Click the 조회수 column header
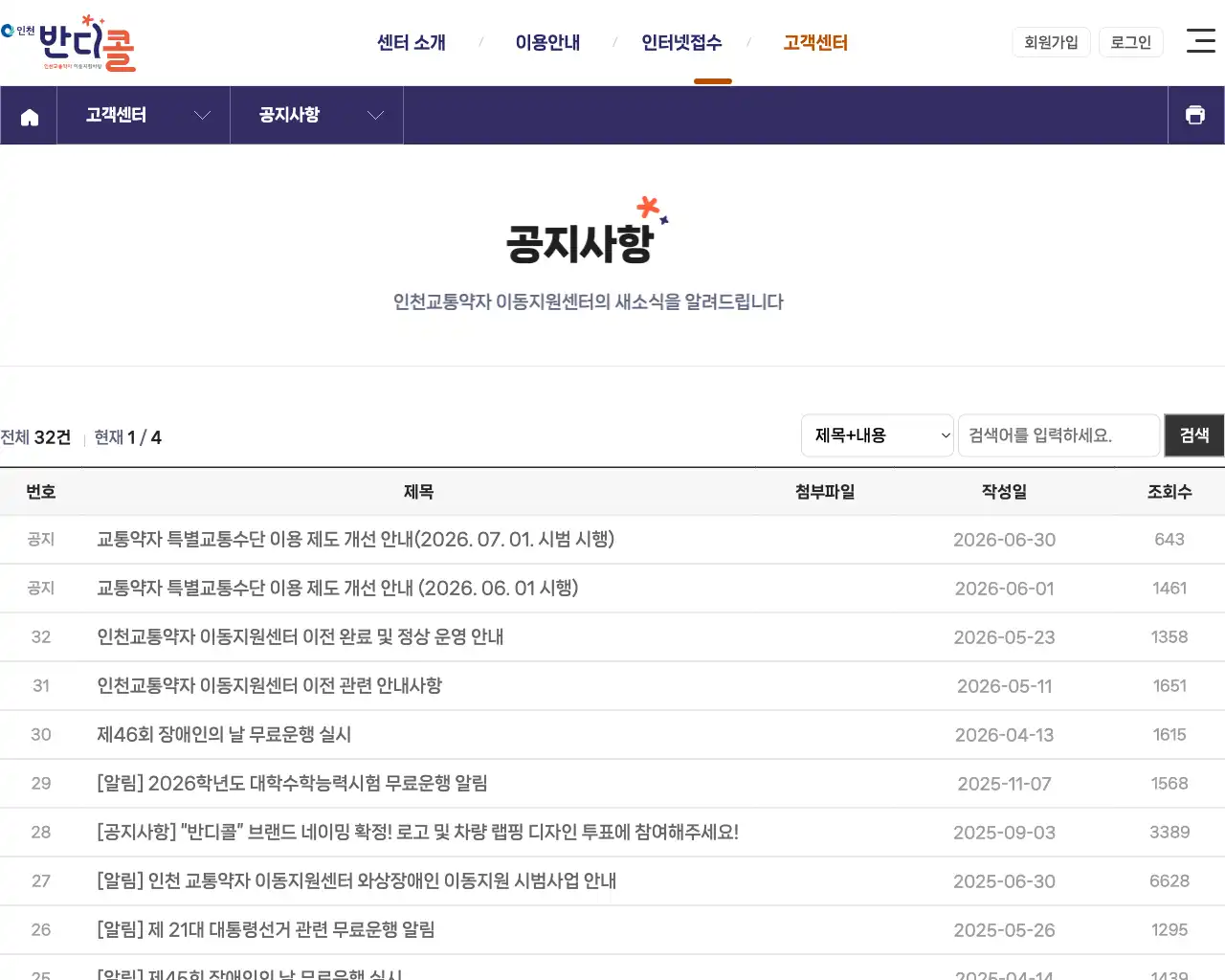The width and height of the screenshot is (1225, 980). click(1169, 492)
